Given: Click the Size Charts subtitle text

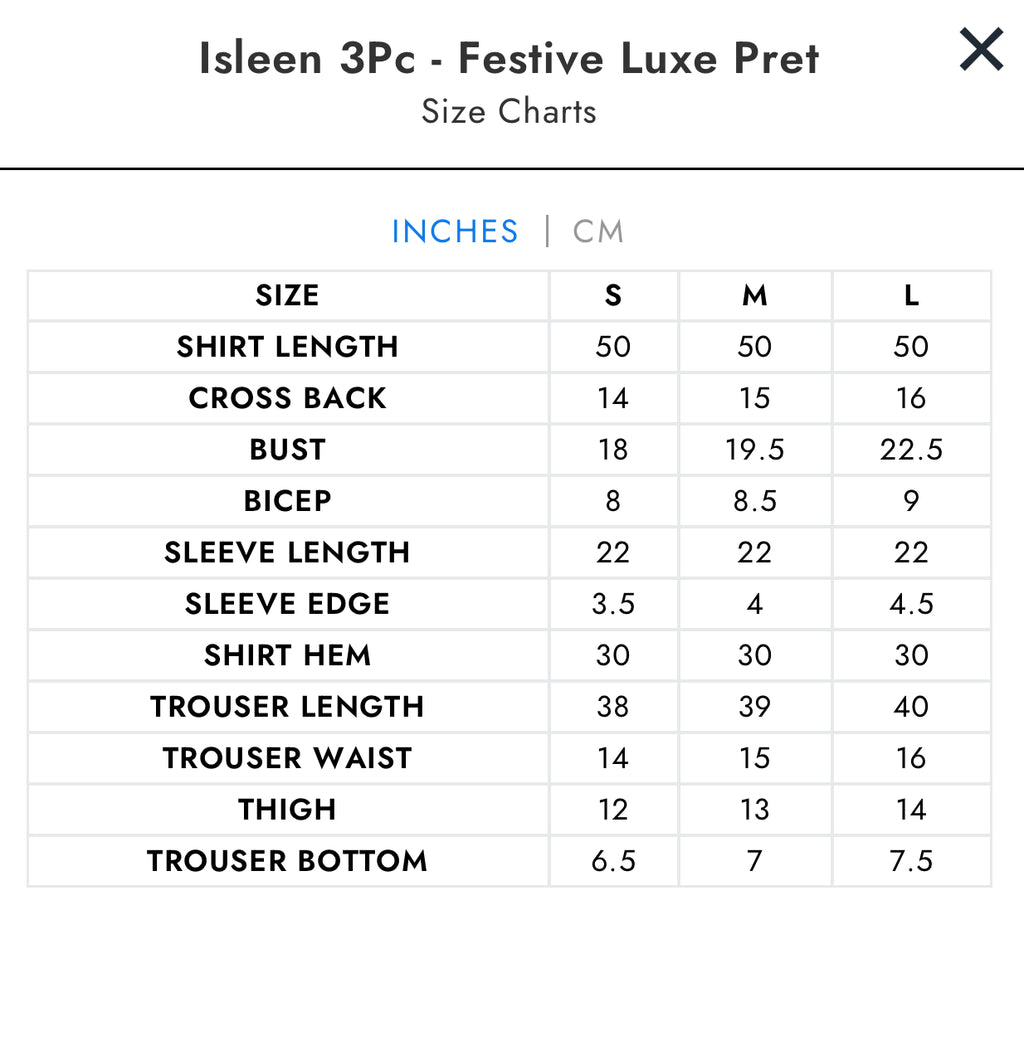Looking at the screenshot, I should coord(508,112).
